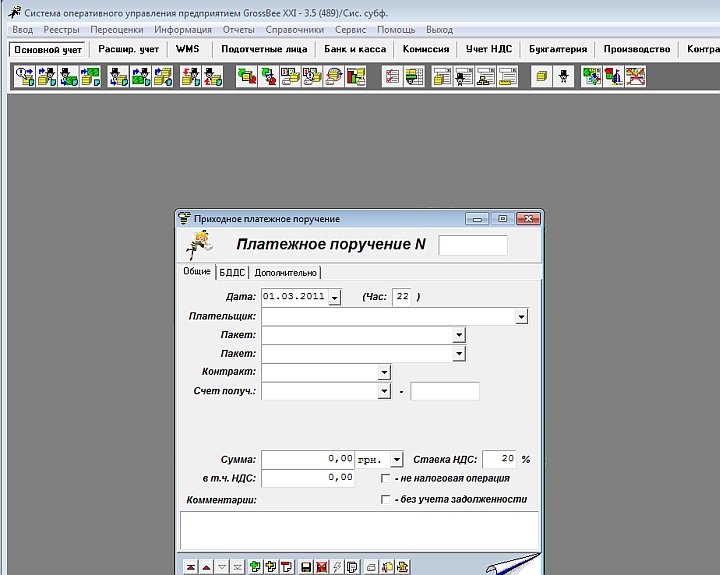Click the payment order number field
The height and width of the screenshot is (575, 720).
(473, 245)
